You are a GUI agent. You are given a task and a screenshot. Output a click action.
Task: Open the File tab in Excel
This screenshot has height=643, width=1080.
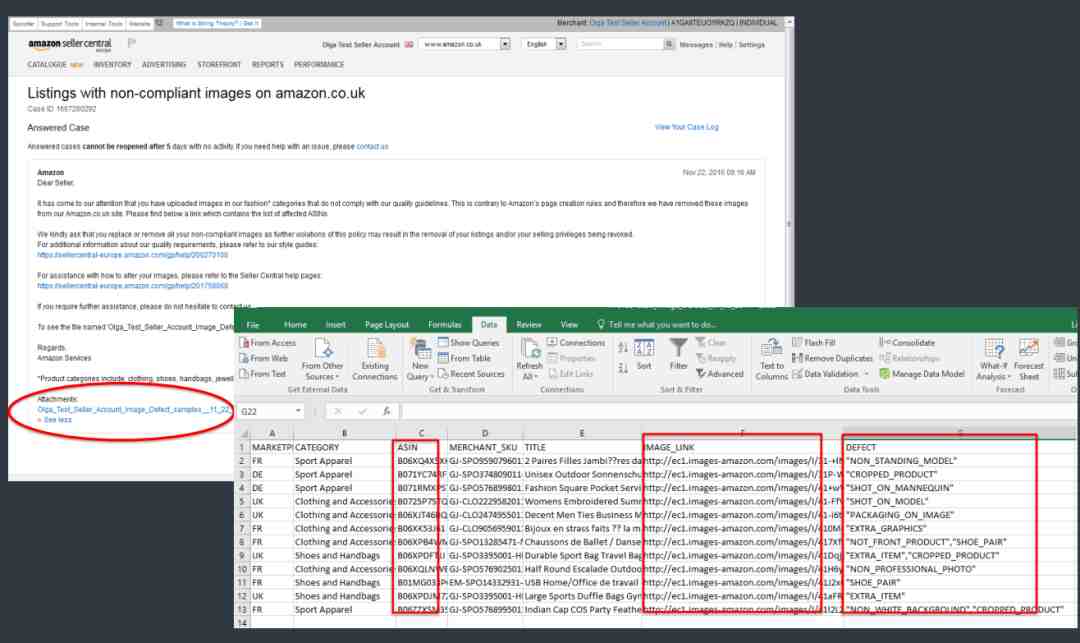click(253, 325)
